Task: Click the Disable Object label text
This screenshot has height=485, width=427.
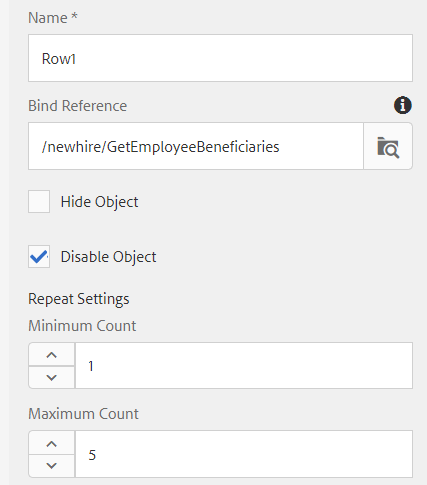Action: coord(108,257)
